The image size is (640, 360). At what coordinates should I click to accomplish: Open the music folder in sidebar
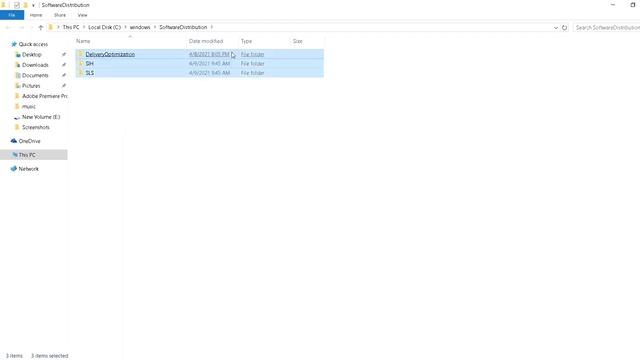(x=29, y=107)
